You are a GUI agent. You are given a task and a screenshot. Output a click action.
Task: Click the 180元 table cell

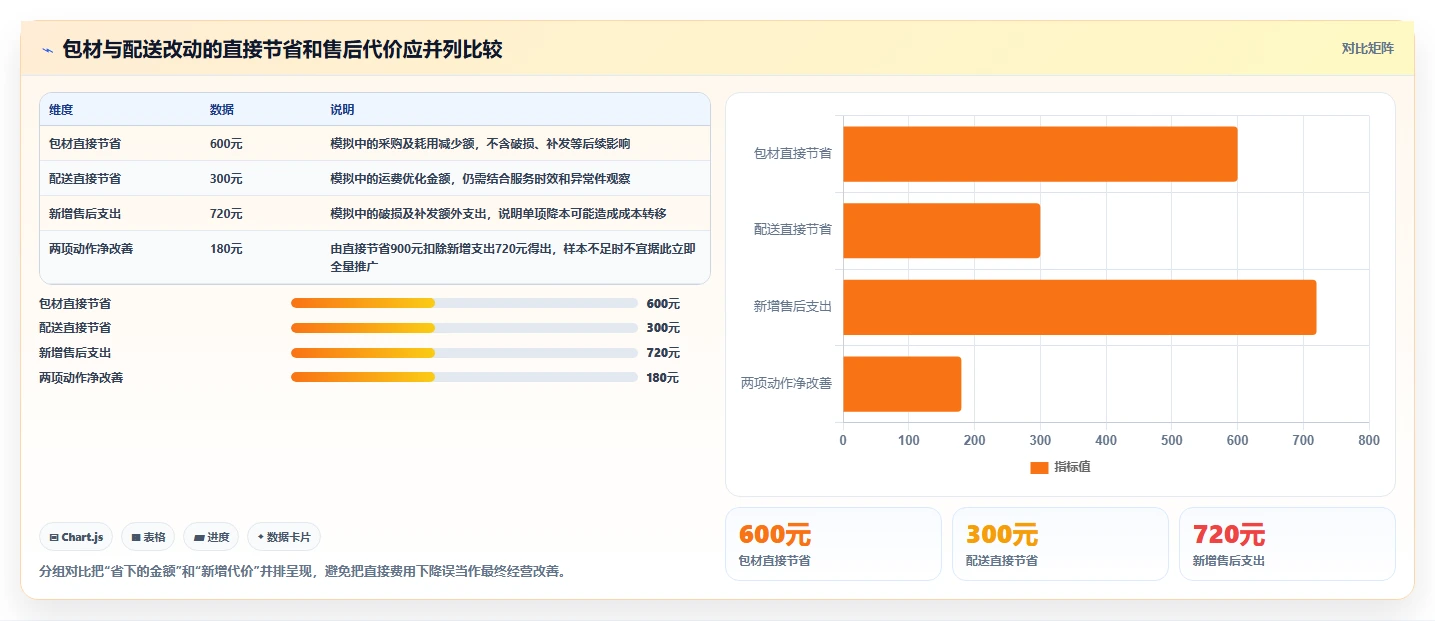[226, 249]
